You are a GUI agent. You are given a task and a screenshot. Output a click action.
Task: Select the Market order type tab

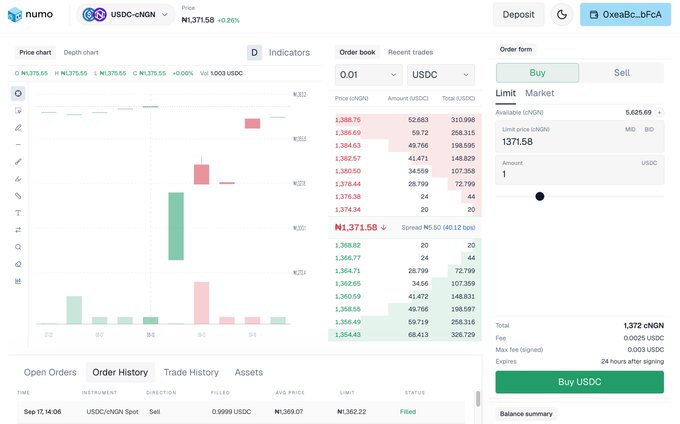(539, 93)
